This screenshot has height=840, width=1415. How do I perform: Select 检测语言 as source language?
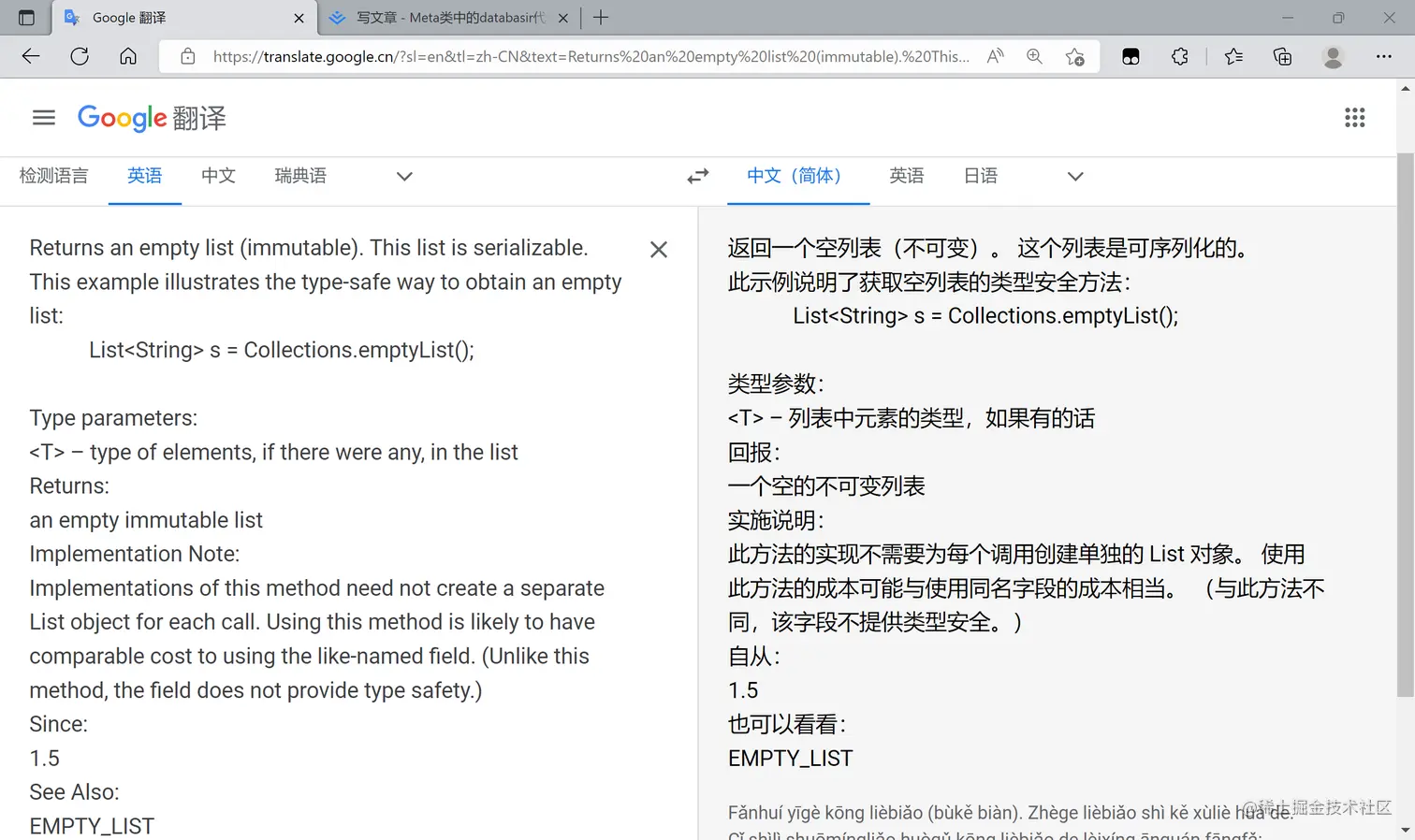pos(54,176)
